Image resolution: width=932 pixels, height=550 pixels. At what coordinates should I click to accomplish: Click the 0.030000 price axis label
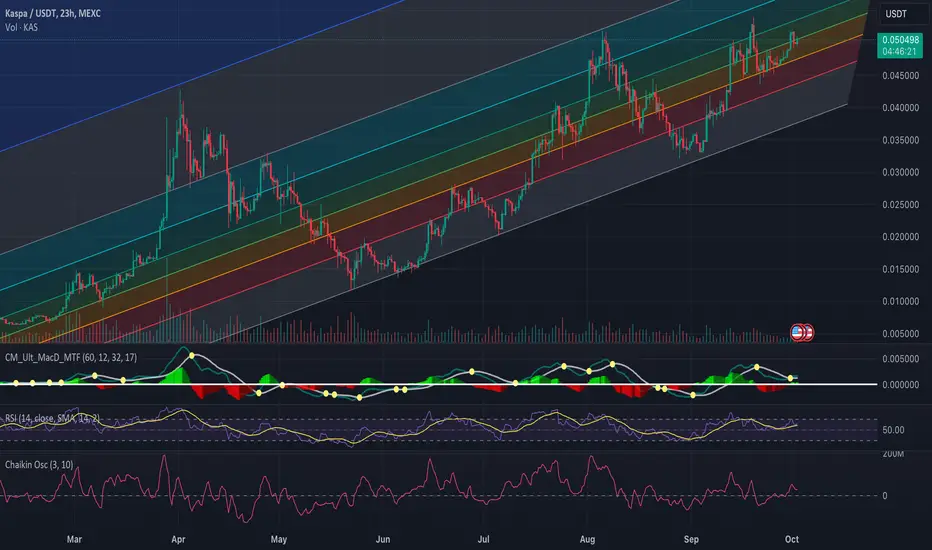coord(900,172)
